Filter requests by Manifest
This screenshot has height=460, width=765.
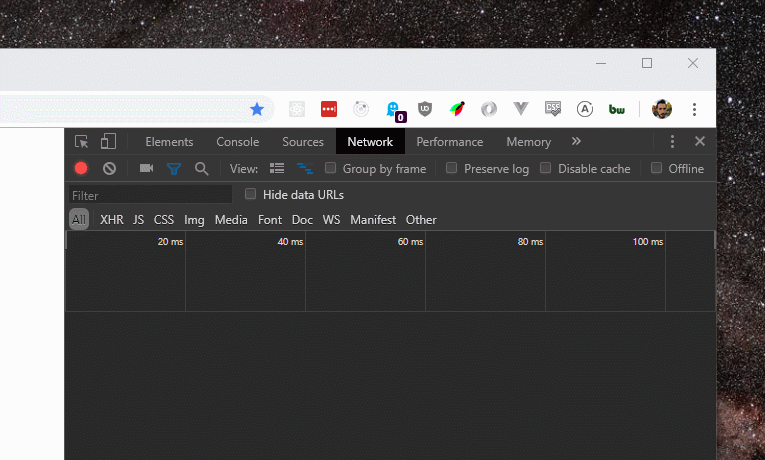tap(373, 220)
